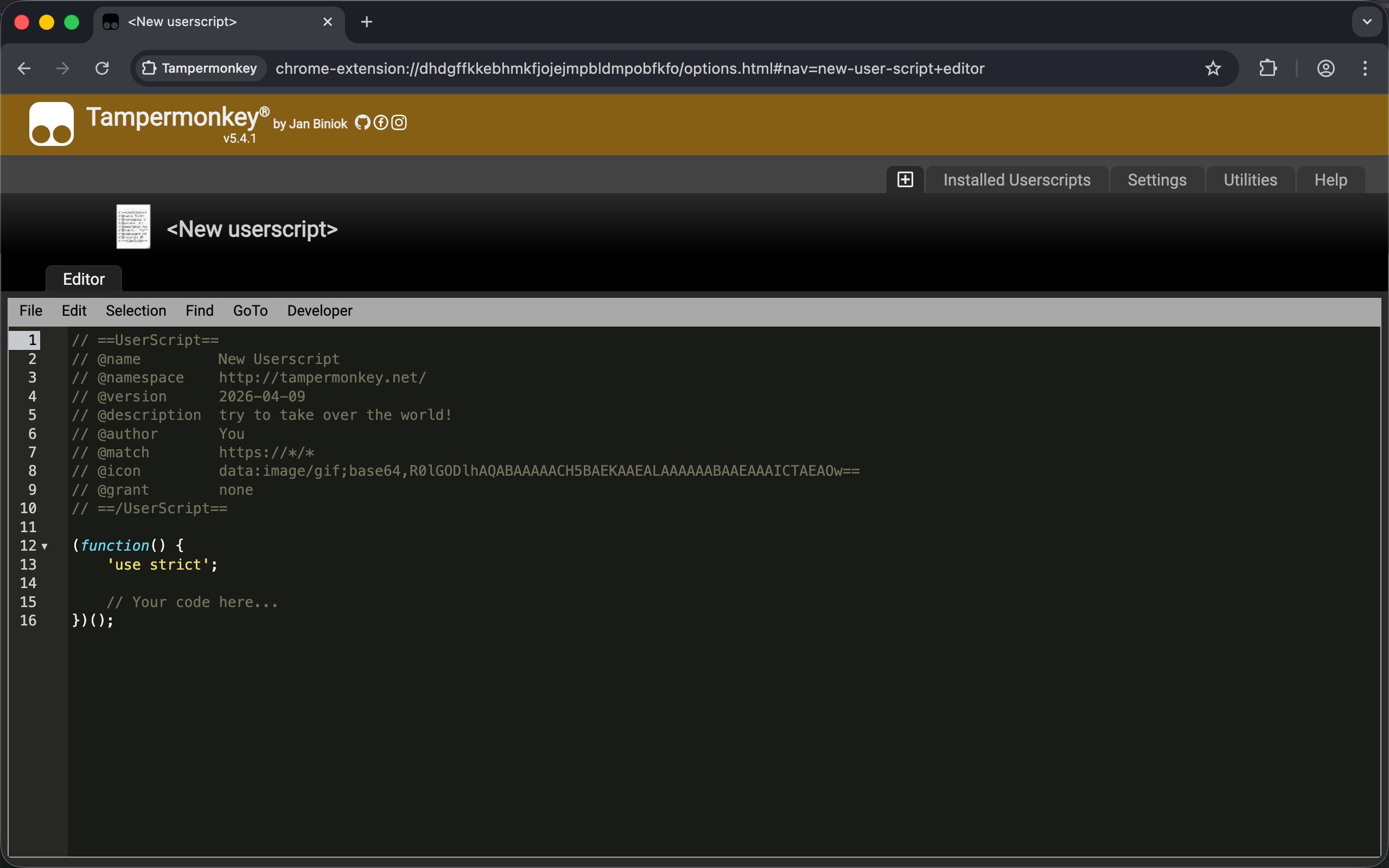Click the Facebook icon in Tampermonkey header
Screen dimensions: 1389x868
[380, 123]
